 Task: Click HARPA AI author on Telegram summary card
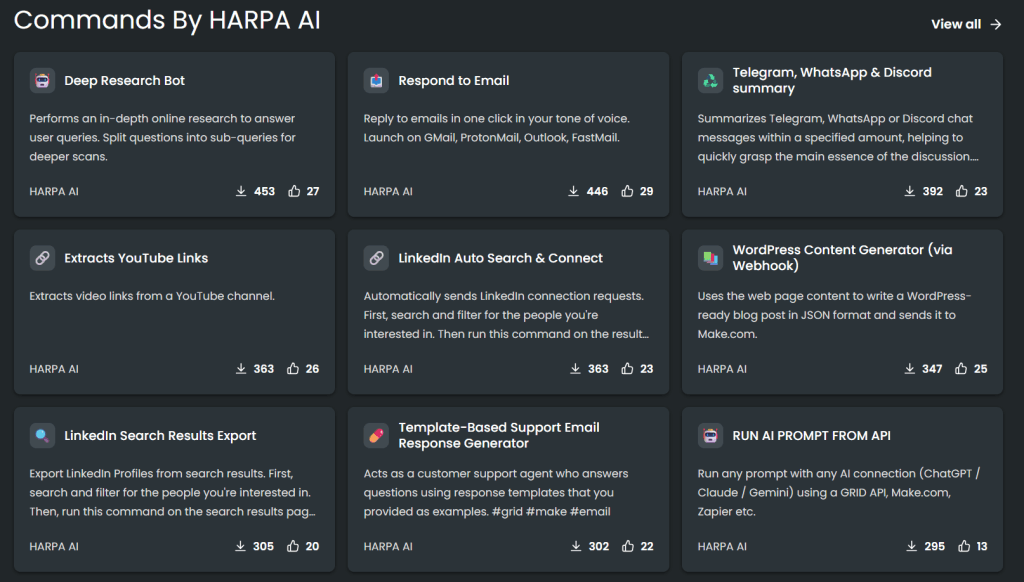click(722, 191)
